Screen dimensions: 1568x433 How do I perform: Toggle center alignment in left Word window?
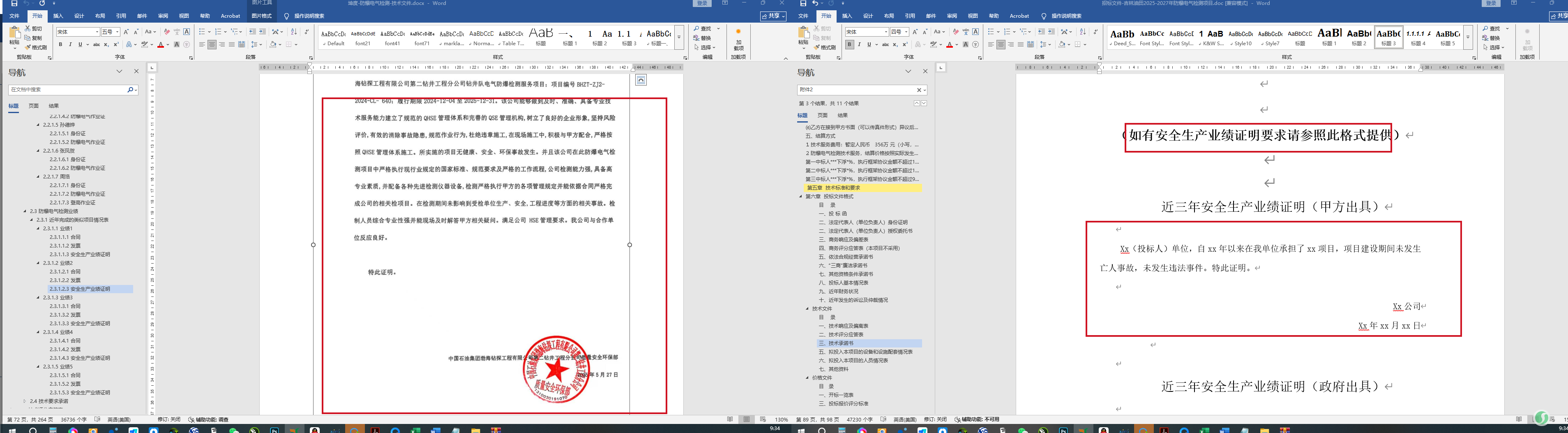coord(212,44)
